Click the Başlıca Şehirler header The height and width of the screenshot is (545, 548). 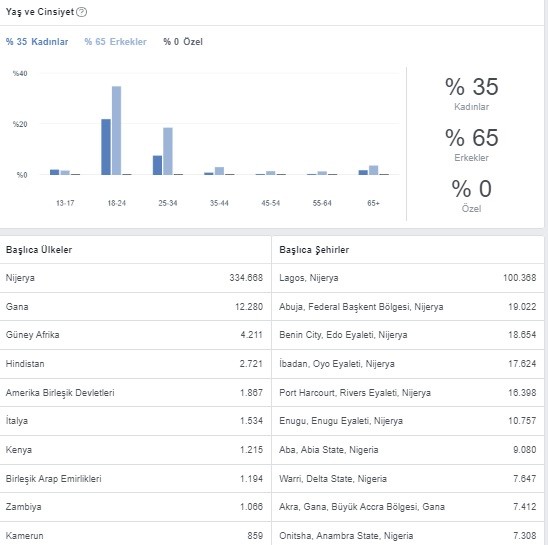point(314,250)
